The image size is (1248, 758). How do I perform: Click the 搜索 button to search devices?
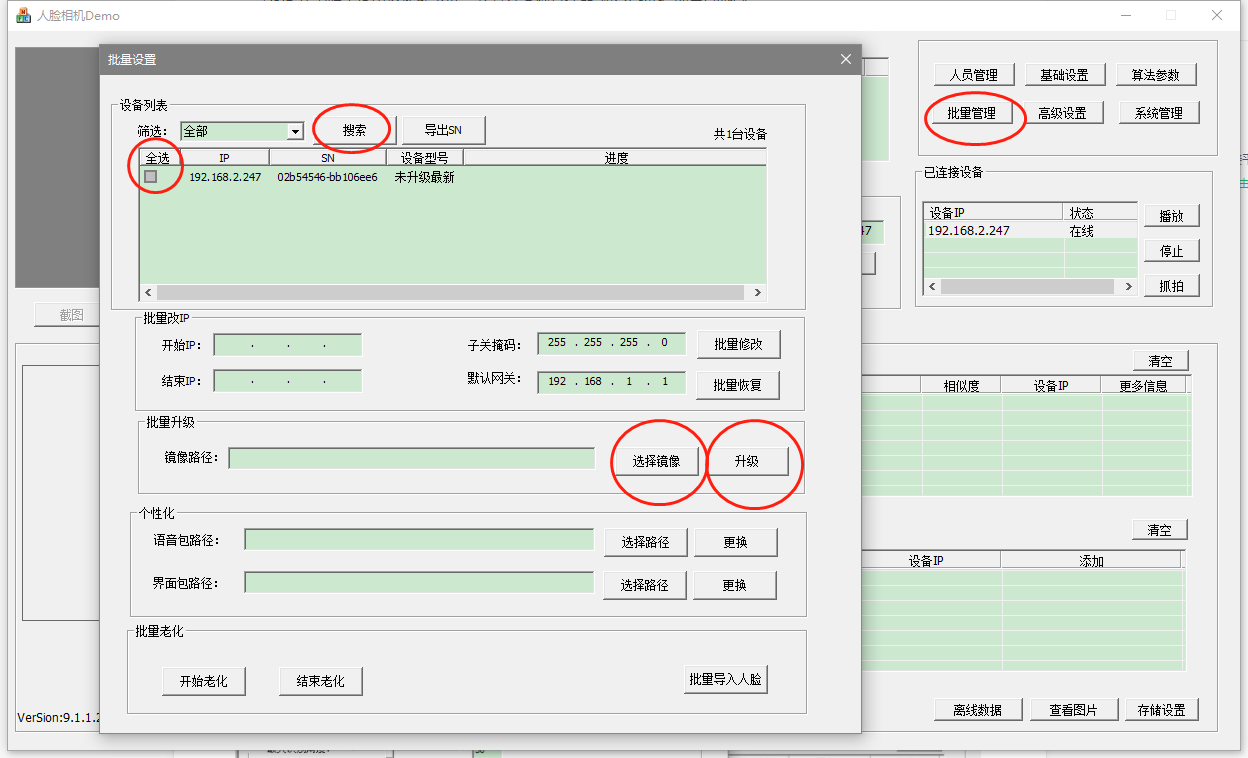pyautogui.click(x=354, y=130)
